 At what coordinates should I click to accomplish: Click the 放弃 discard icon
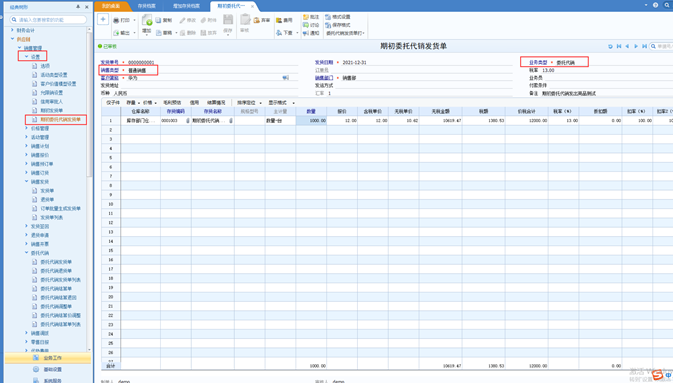(x=203, y=33)
